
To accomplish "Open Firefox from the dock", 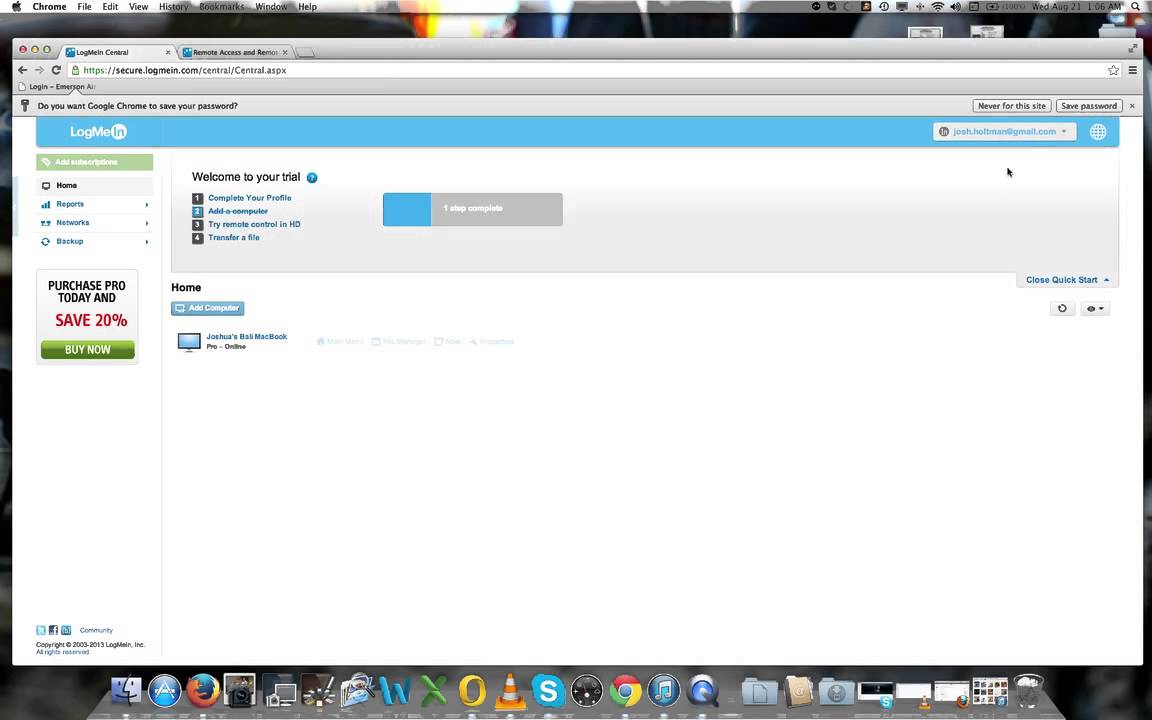I will [x=203, y=691].
